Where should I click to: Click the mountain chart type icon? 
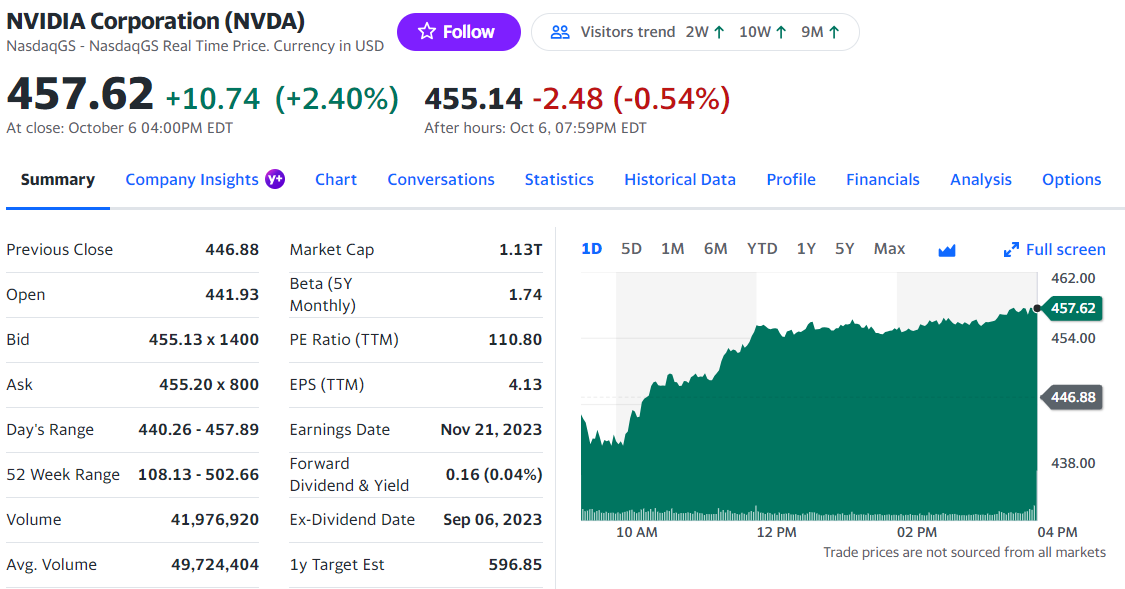click(947, 250)
